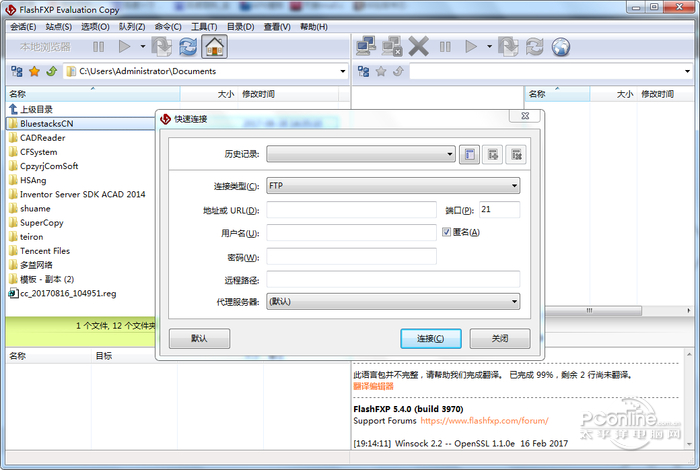
Task: Click the 关闭 close button
Action: click(500, 338)
